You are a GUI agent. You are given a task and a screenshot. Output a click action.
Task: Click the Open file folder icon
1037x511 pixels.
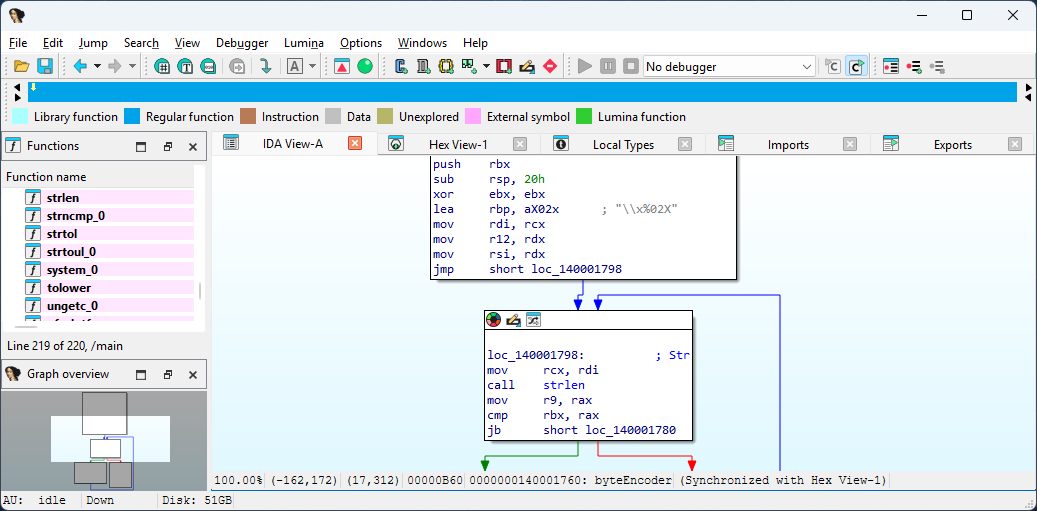(21, 66)
